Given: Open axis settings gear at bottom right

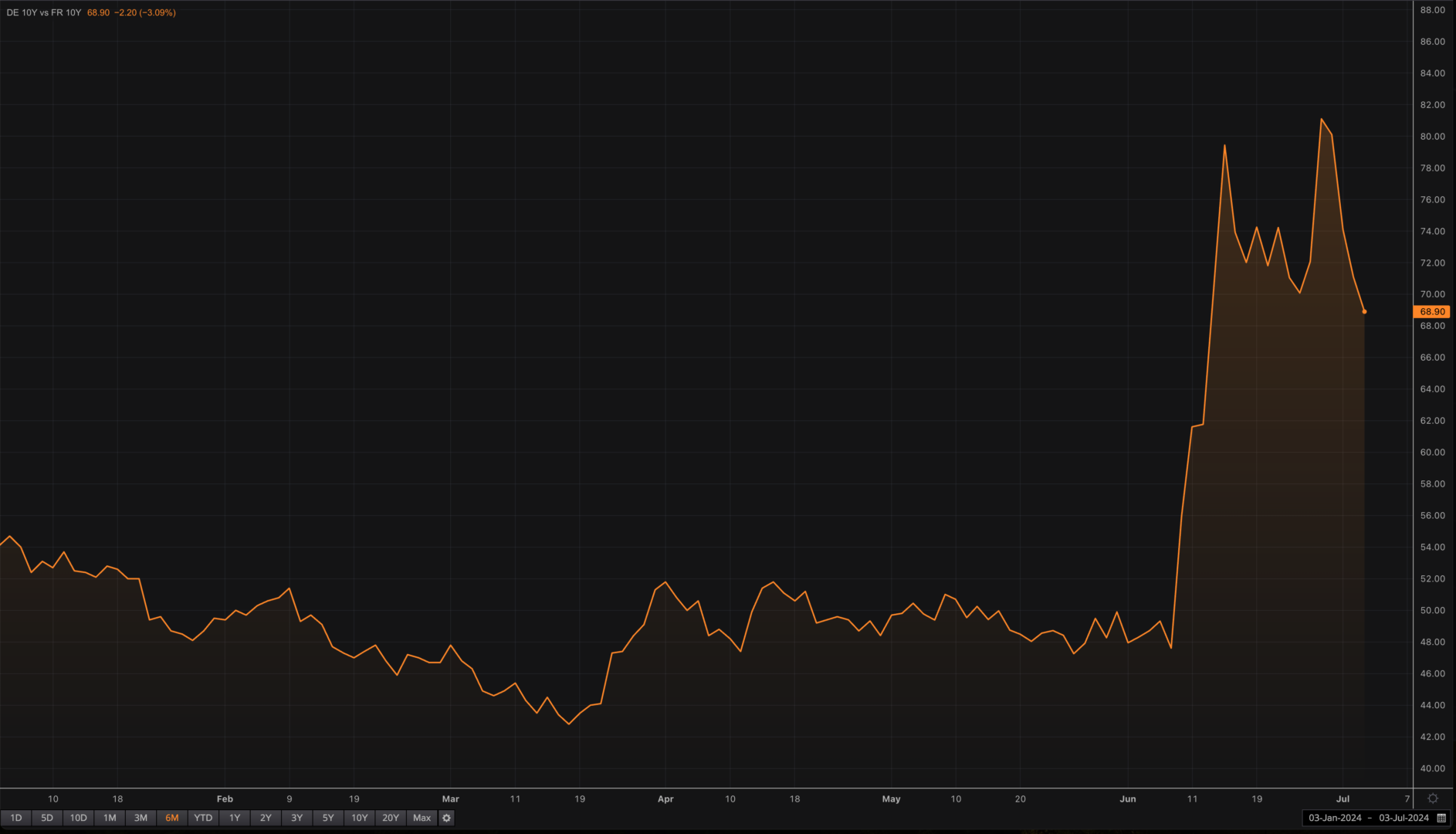Looking at the screenshot, I should point(1433,798).
